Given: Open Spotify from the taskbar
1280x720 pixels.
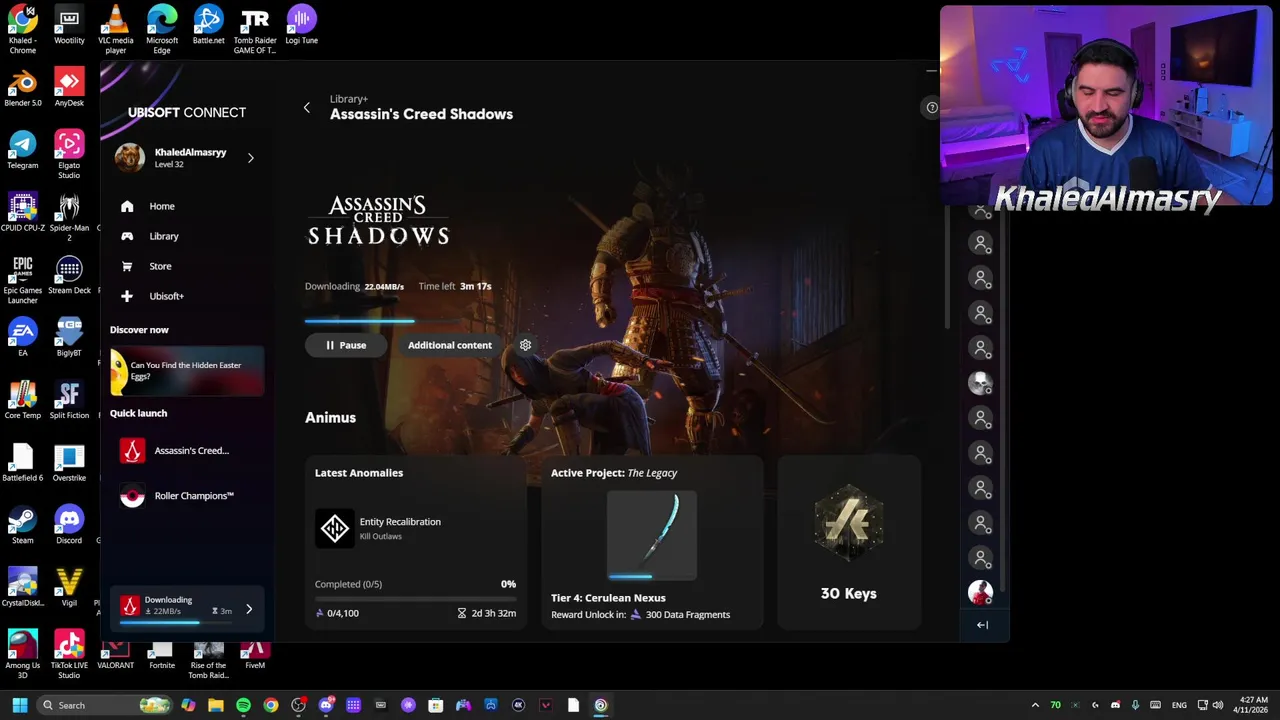Looking at the screenshot, I should 243,705.
